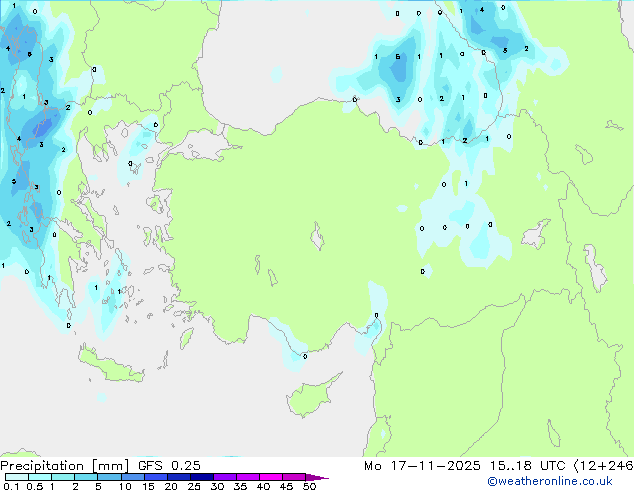This screenshot has width=634, height=490.
Task: Click the '35' legend scale number
Action: pyautogui.click(x=240, y=486)
